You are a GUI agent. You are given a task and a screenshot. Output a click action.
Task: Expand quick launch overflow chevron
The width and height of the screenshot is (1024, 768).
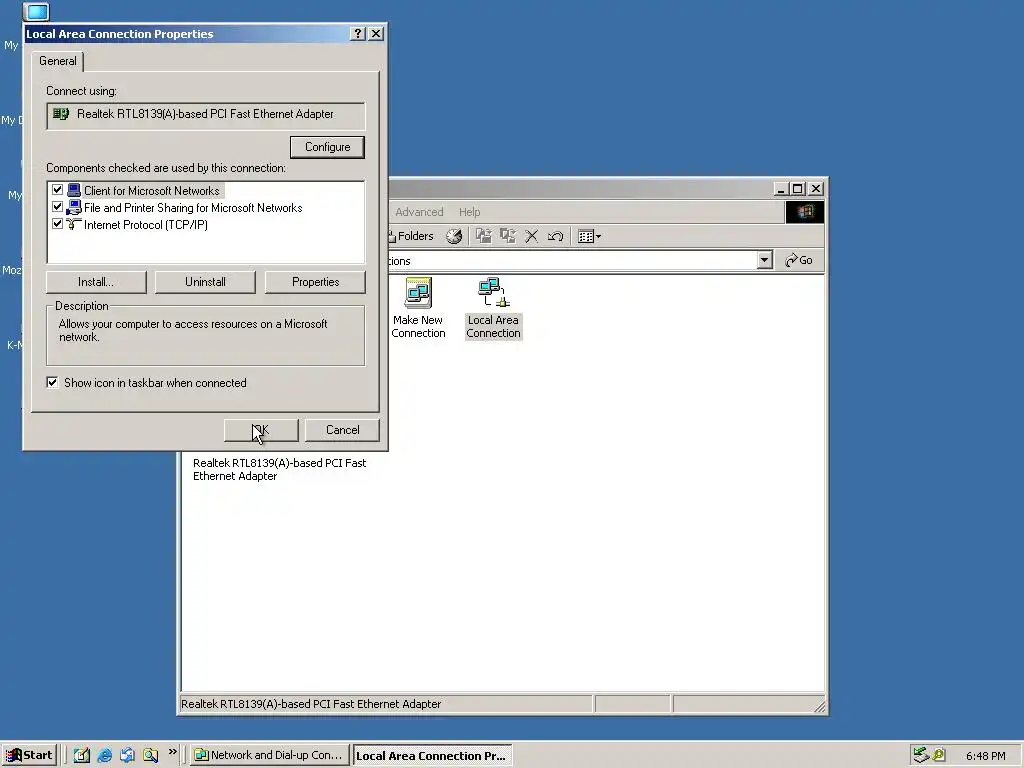click(172, 752)
